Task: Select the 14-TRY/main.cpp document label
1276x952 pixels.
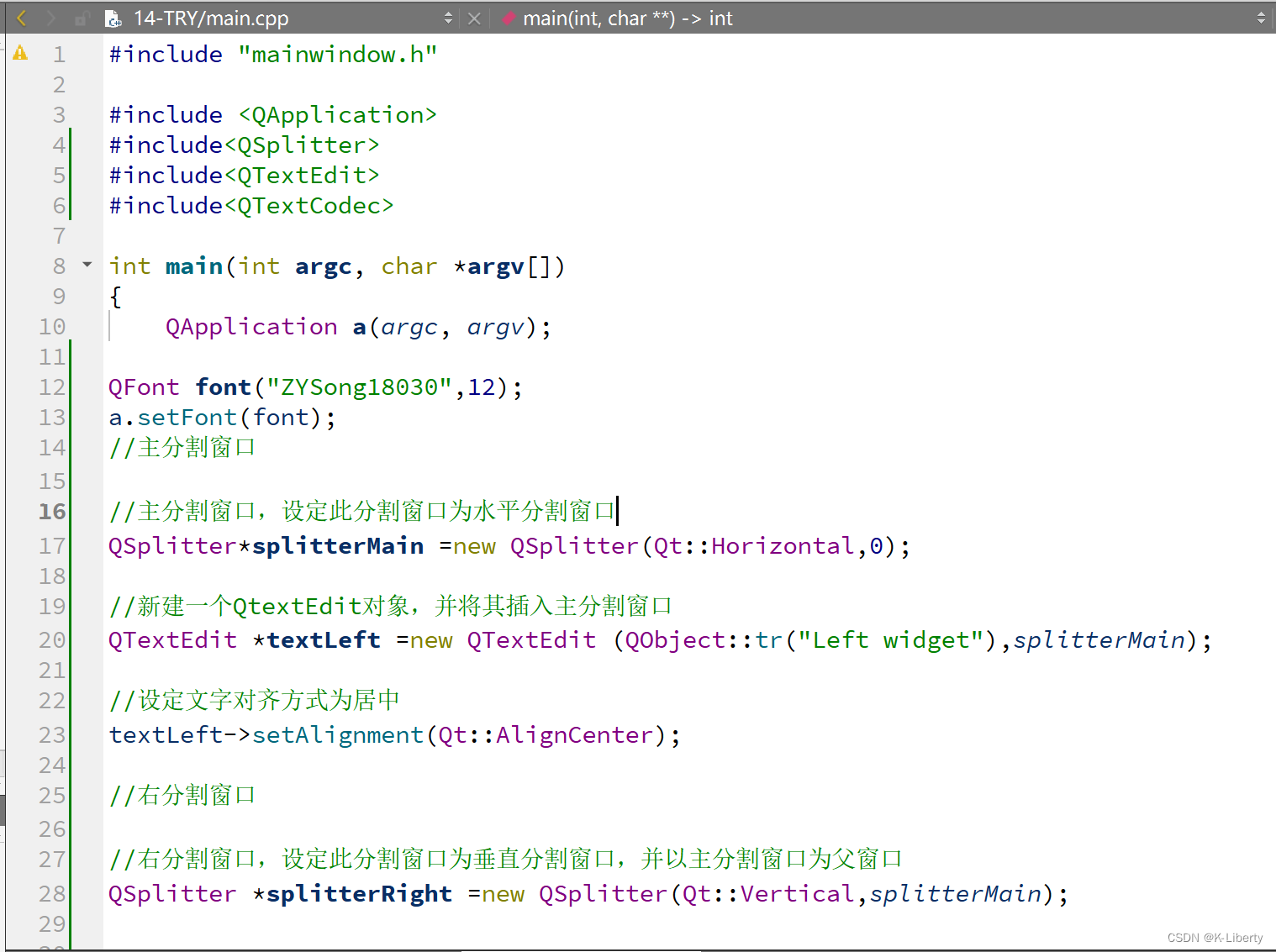Action: (x=210, y=18)
